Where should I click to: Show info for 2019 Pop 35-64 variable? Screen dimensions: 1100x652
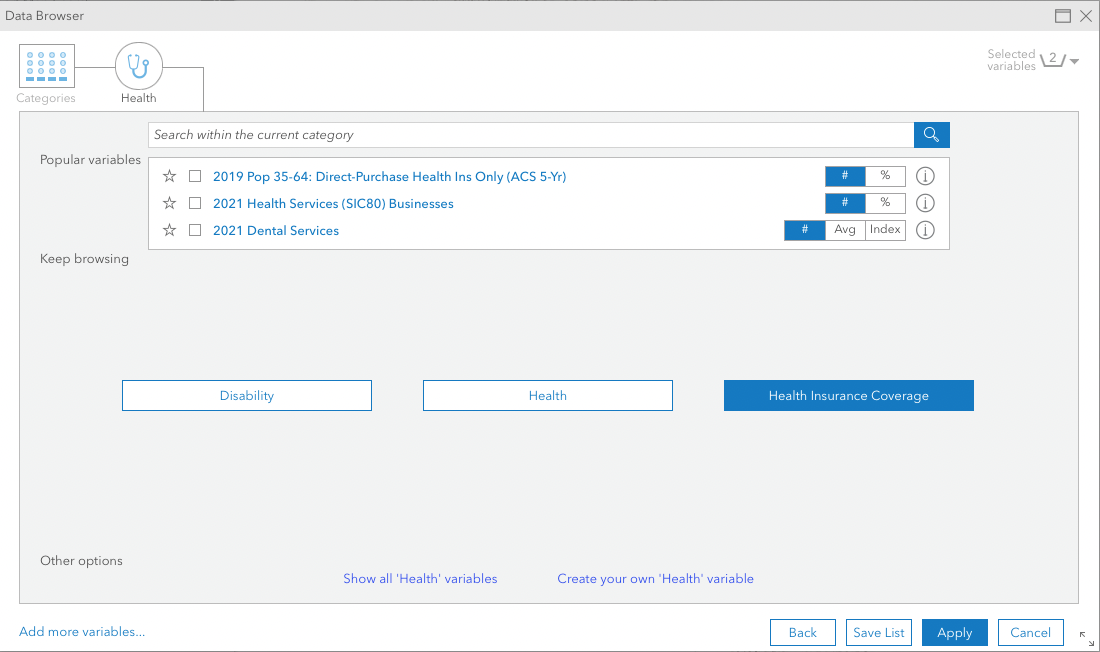coord(925,176)
